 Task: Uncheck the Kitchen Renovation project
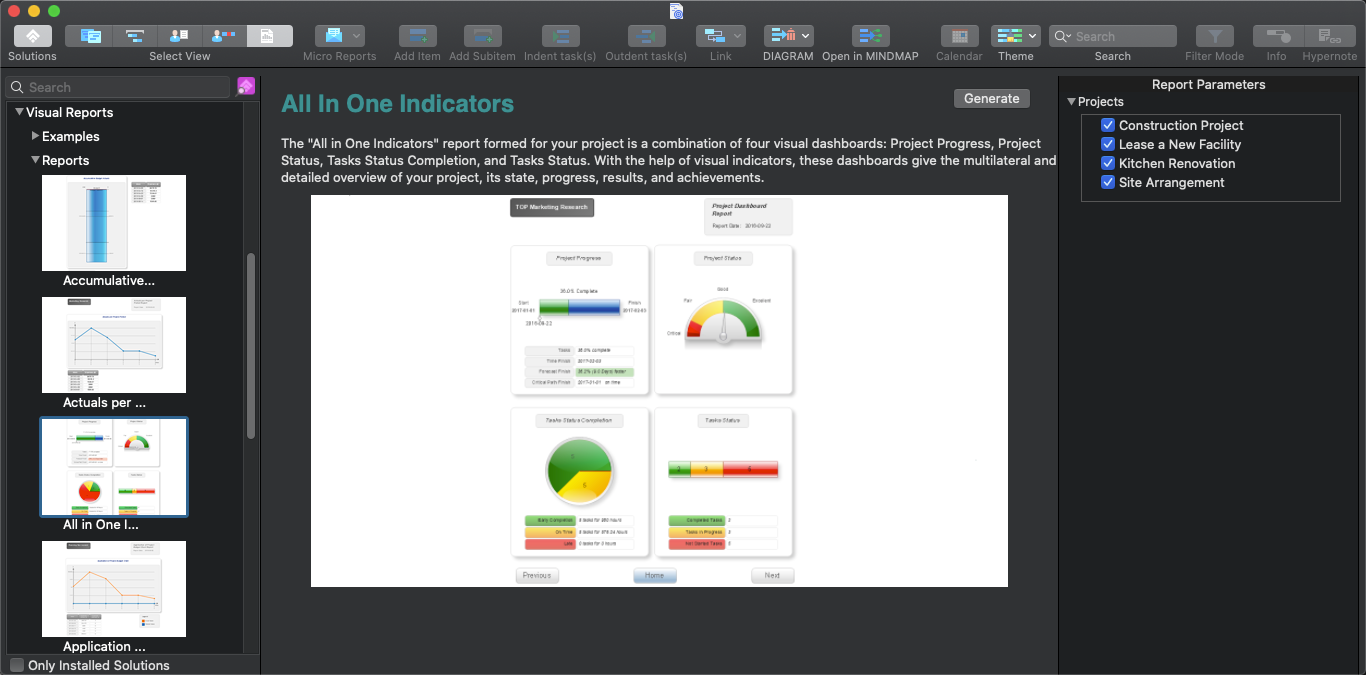1108,163
